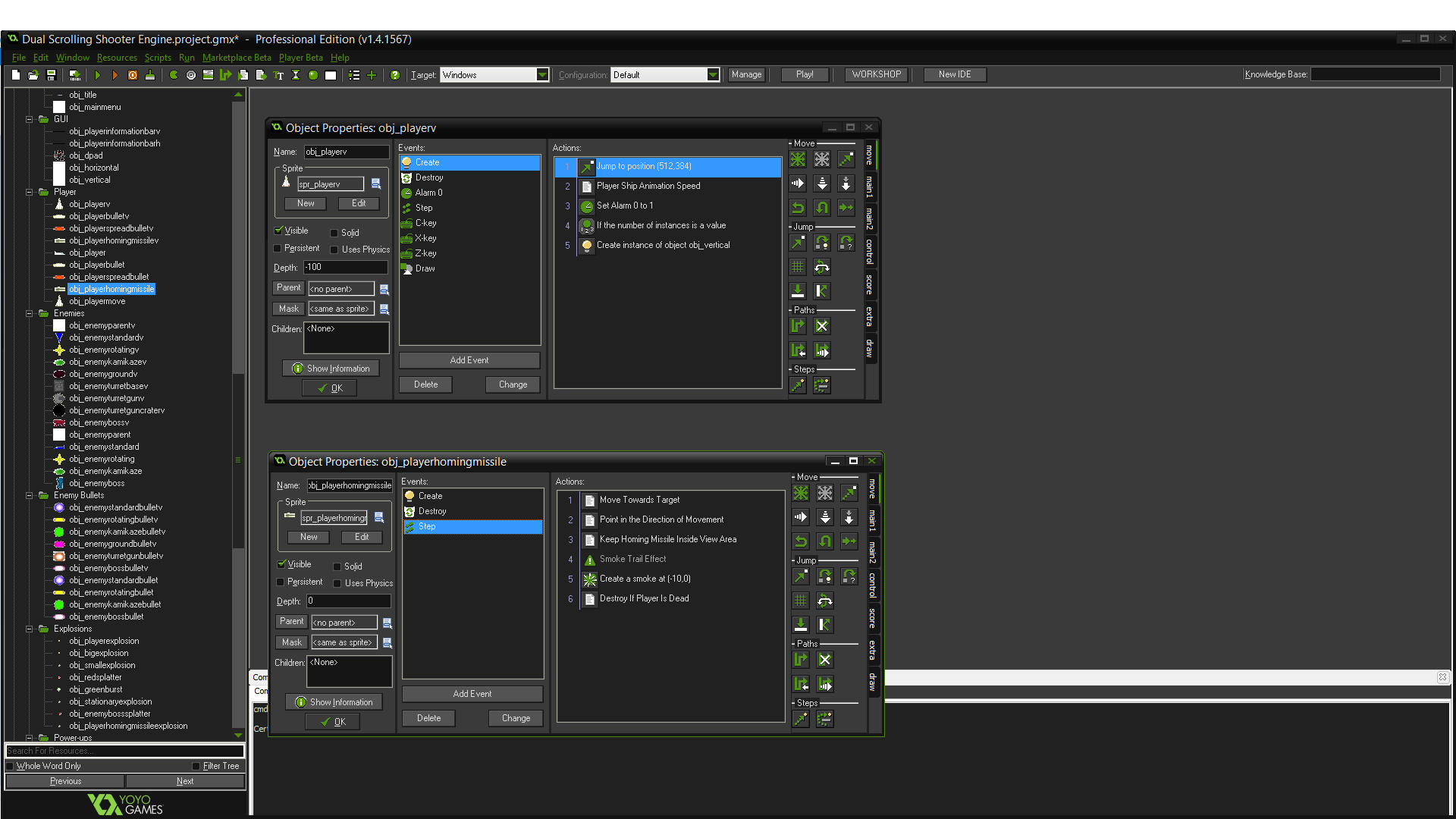Collapse the Enemies folder in the tree
The height and width of the screenshot is (819, 1456).
click(x=27, y=313)
